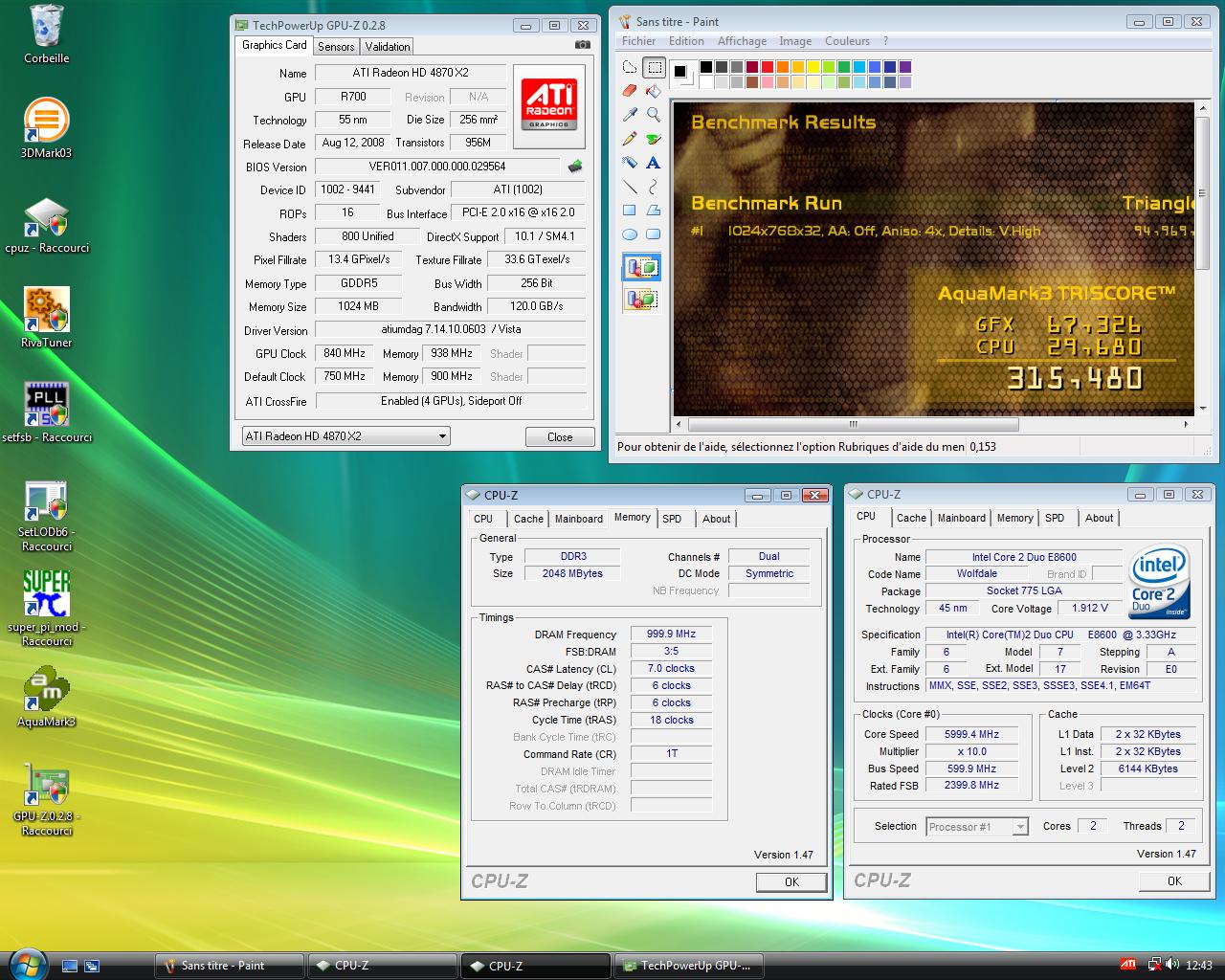This screenshot has width=1225, height=980.
Task: Select the straight Line tool
Action: point(630,187)
